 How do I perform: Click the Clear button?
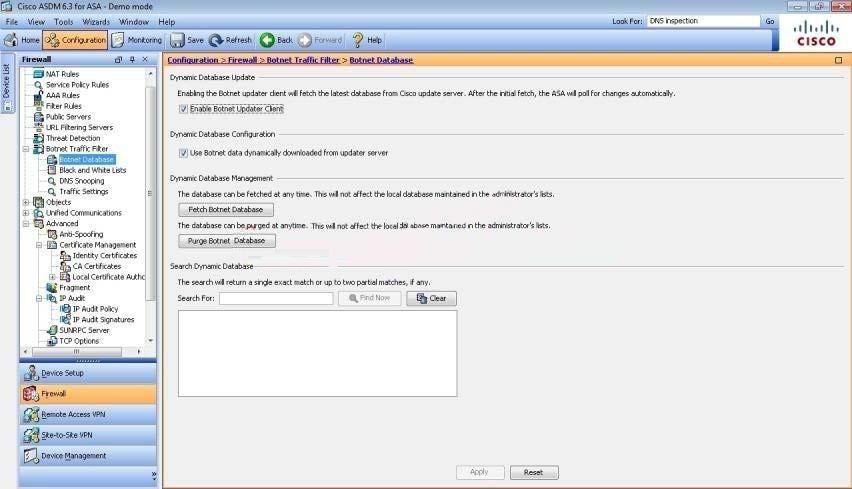click(x=431, y=298)
